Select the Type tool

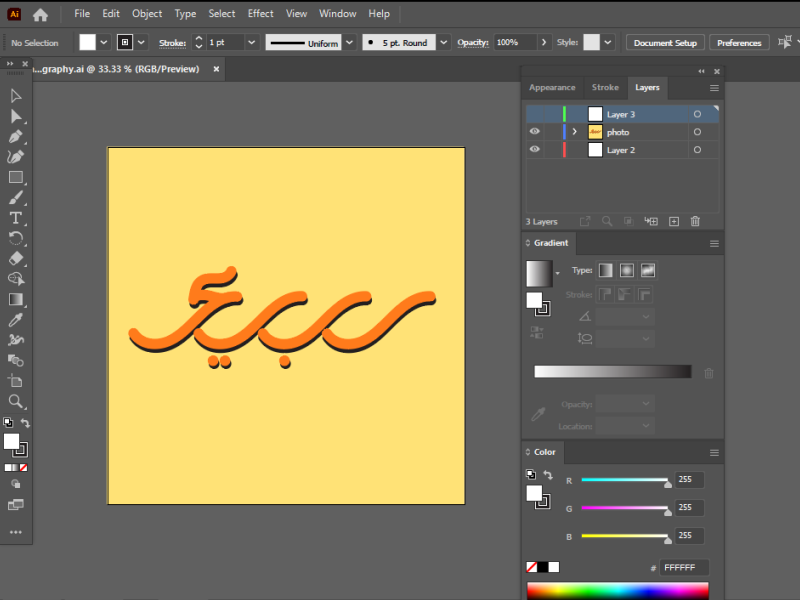pos(16,218)
